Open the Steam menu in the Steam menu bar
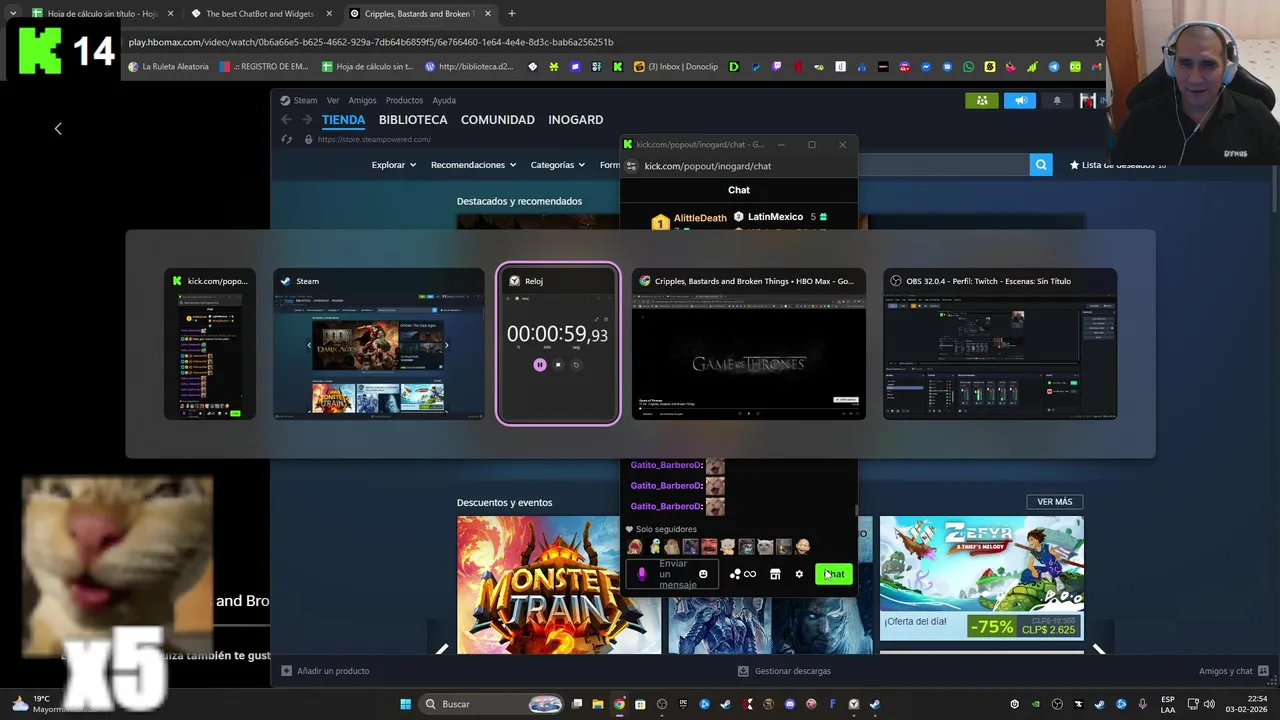 tap(305, 100)
